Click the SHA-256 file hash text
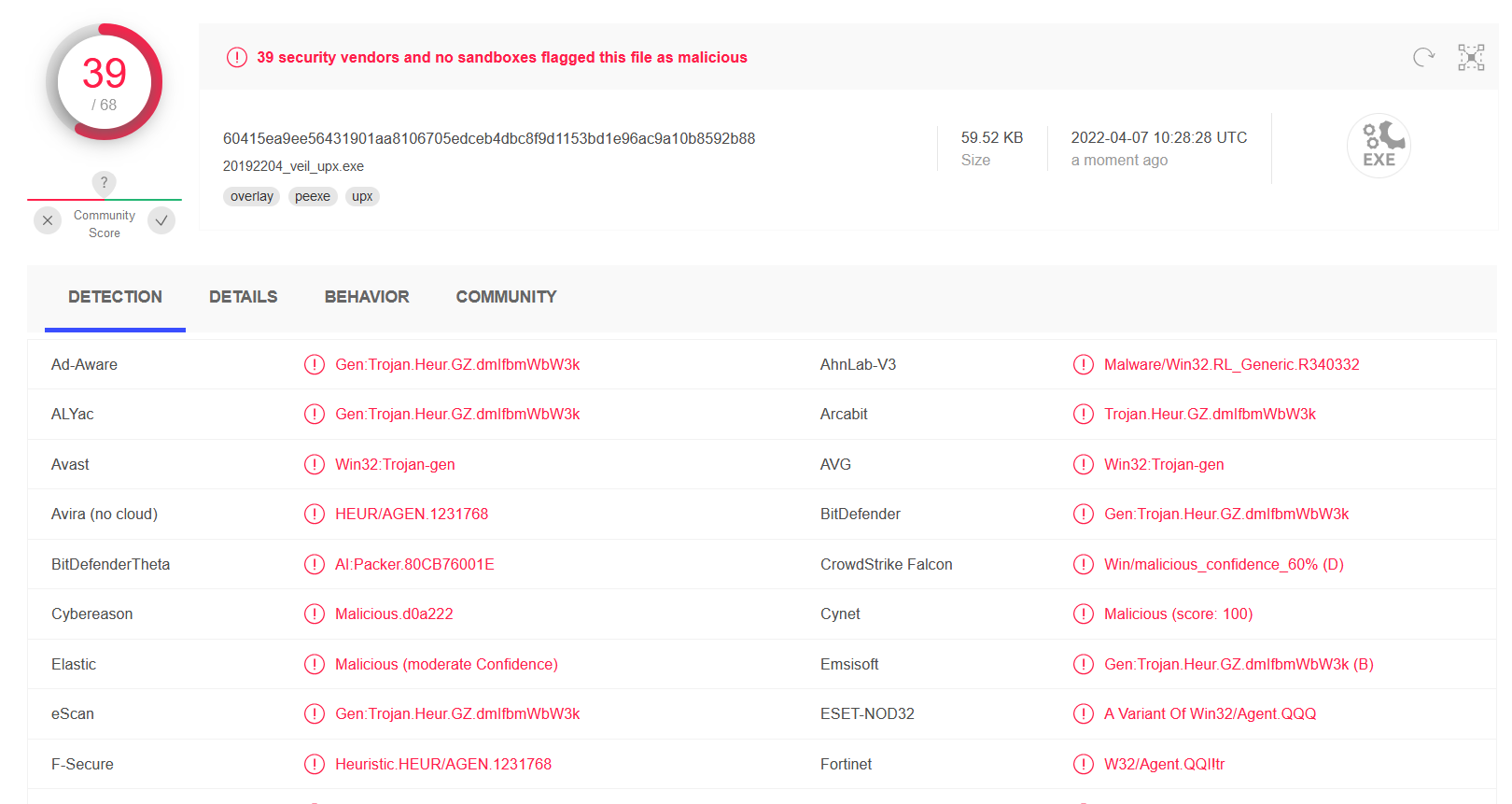 489,138
